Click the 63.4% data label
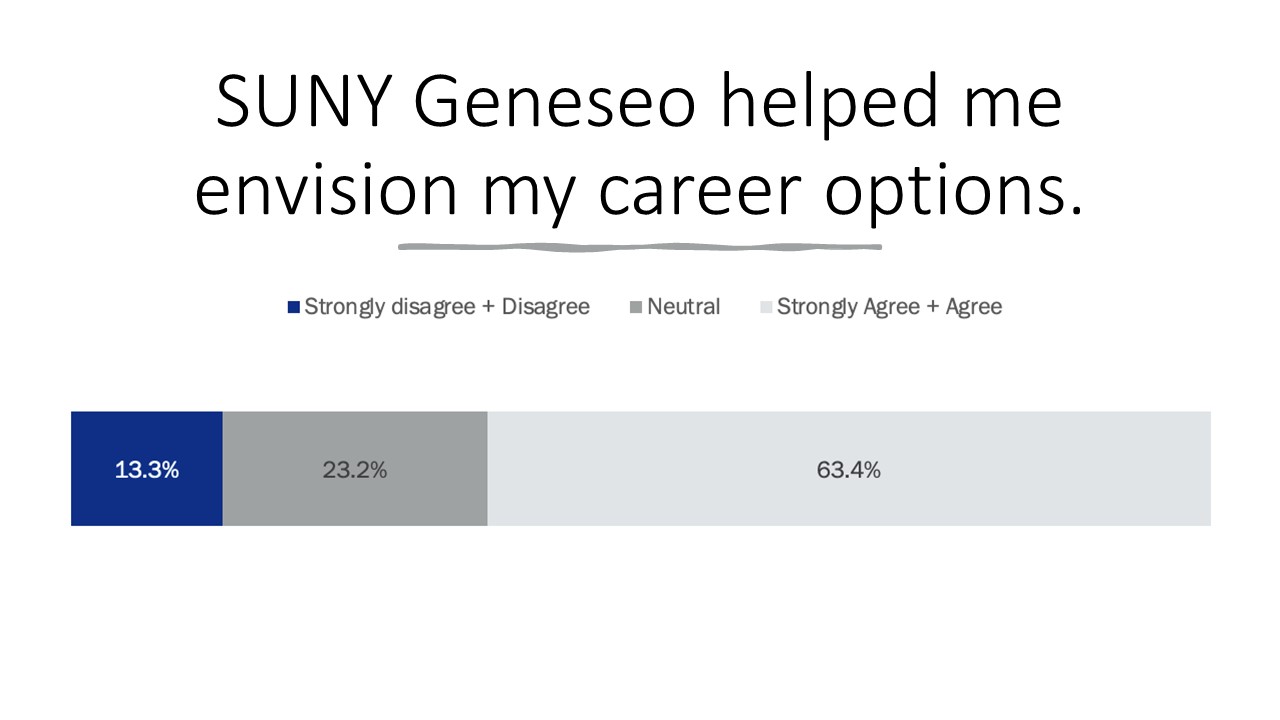The height and width of the screenshot is (720, 1280). [x=848, y=469]
